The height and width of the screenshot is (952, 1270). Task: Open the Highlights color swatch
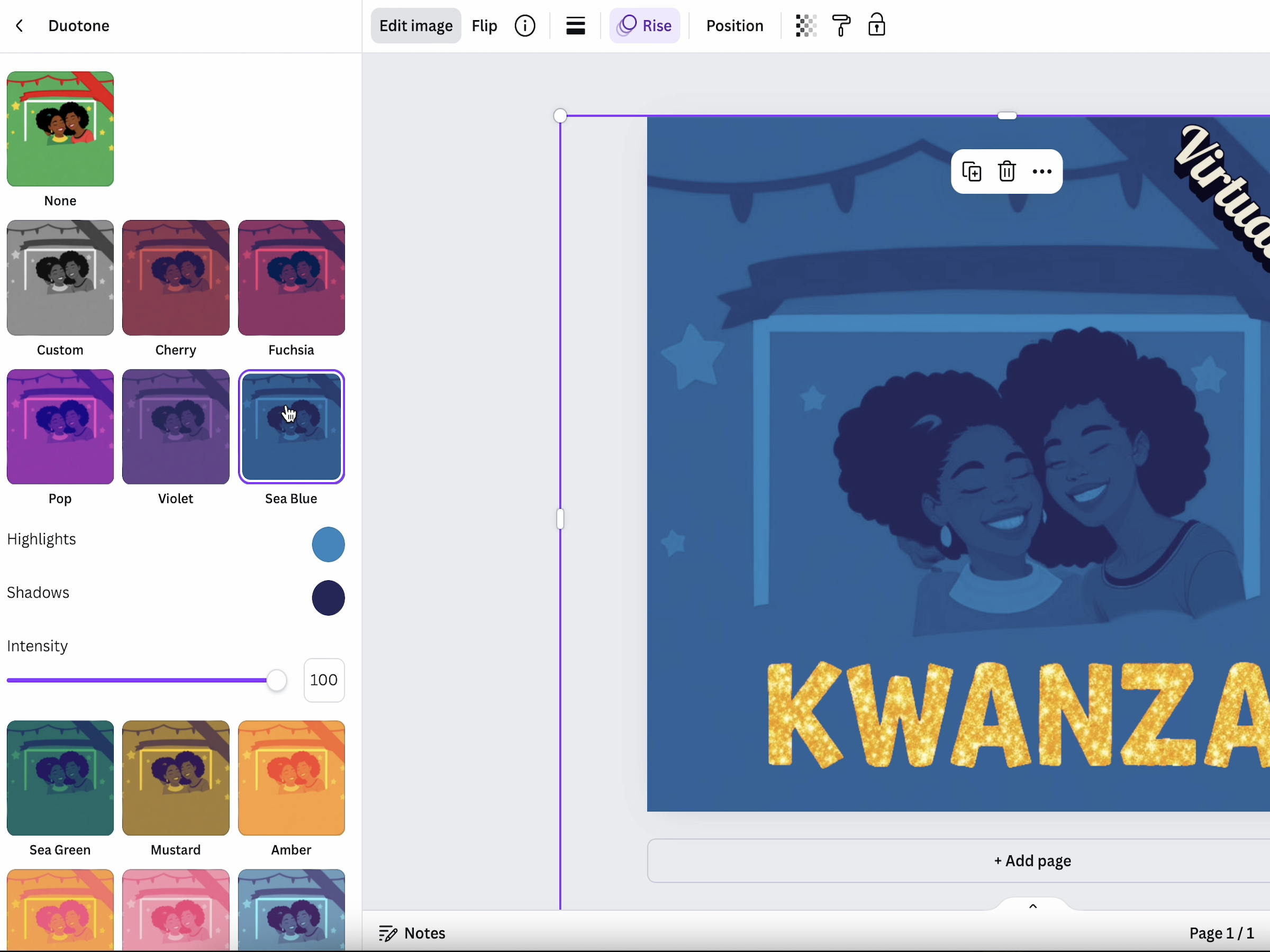point(328,544)
